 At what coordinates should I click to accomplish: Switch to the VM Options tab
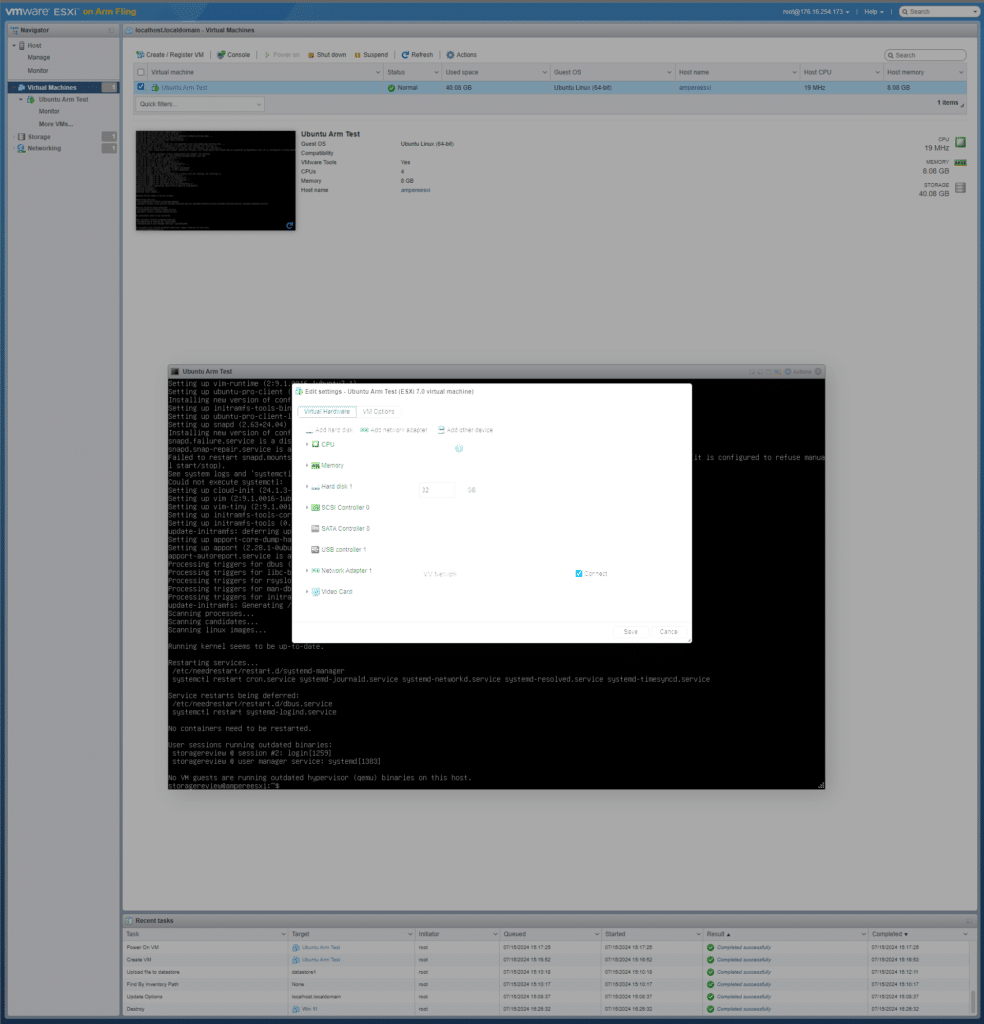click(379, 411)
